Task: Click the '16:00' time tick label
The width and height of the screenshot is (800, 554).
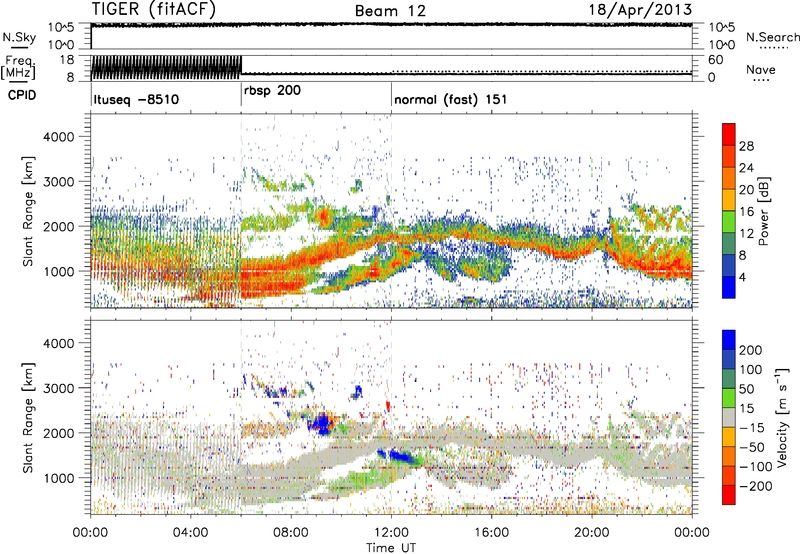Action: (x=491, y=533)
